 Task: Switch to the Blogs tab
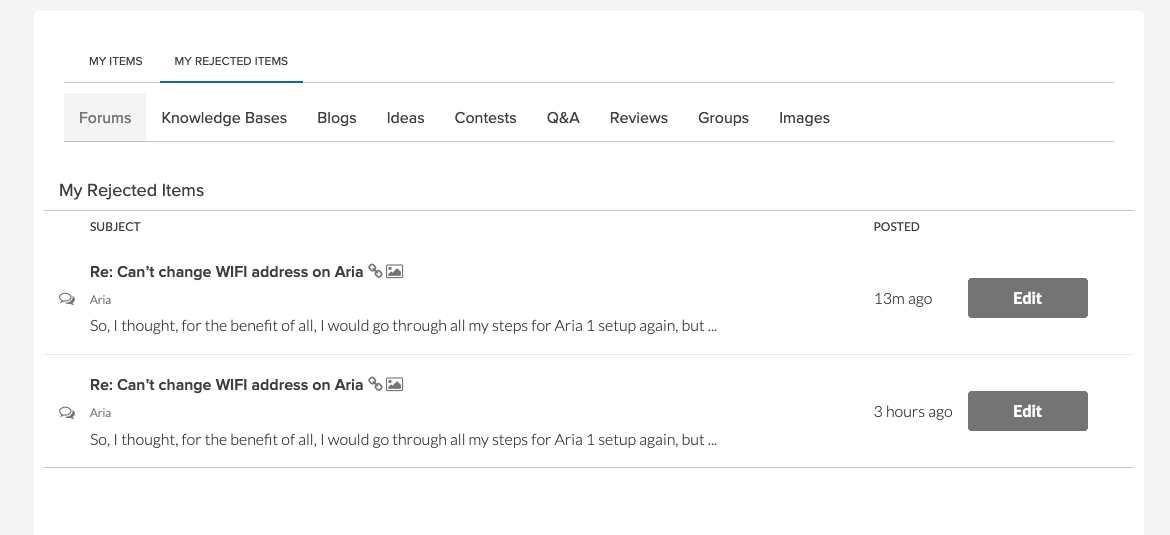point(337,118)
